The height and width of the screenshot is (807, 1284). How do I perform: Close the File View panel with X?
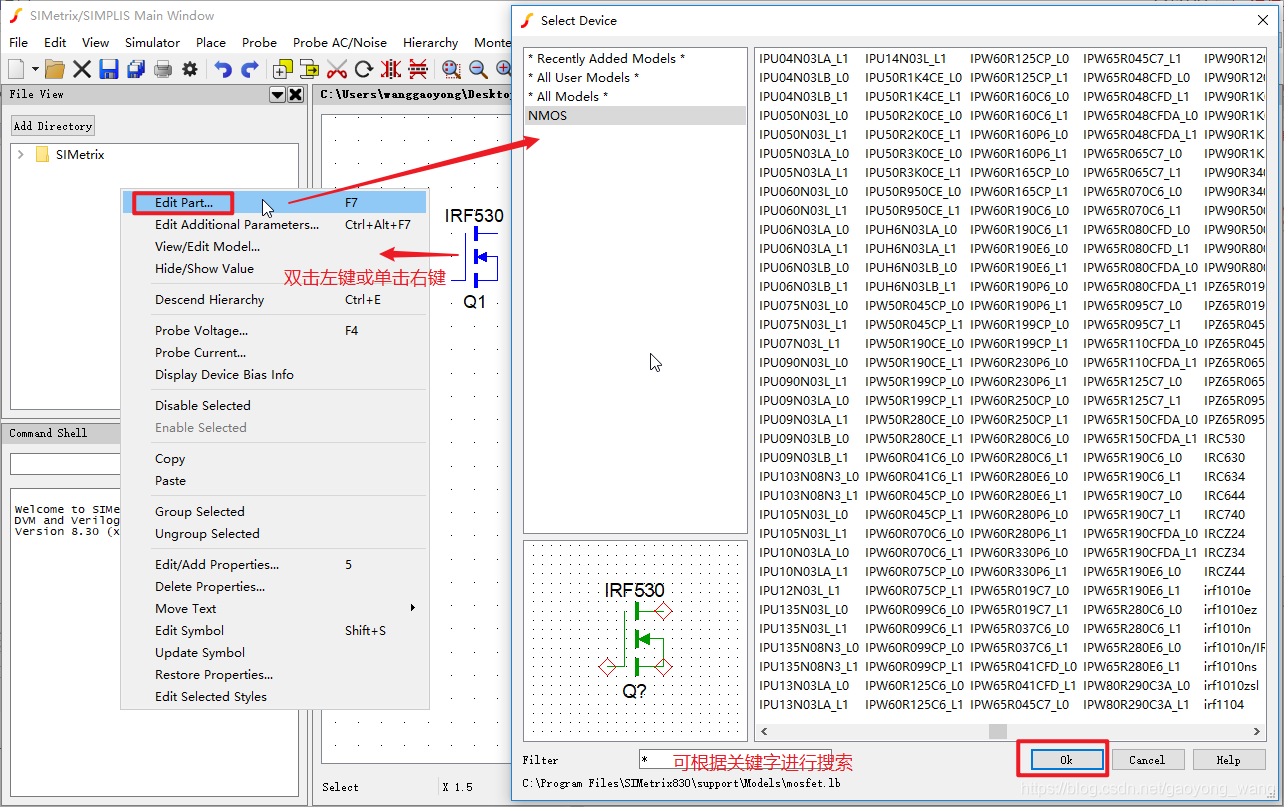click(296, 94)
